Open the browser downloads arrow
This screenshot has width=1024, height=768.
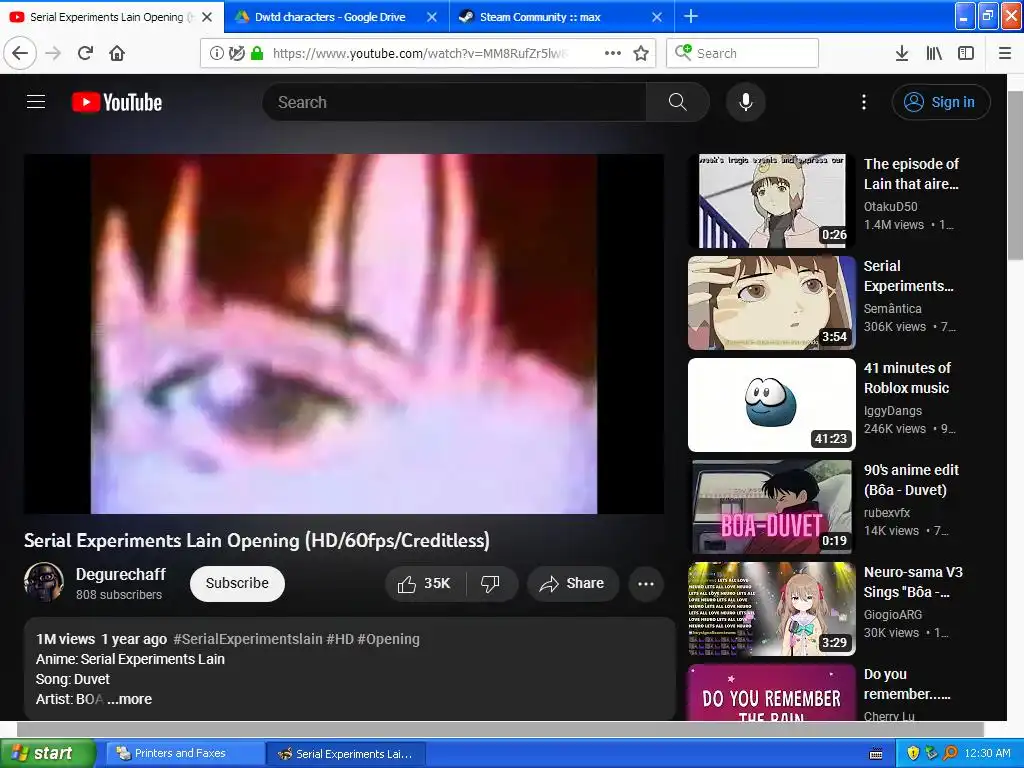coord(902,53)
